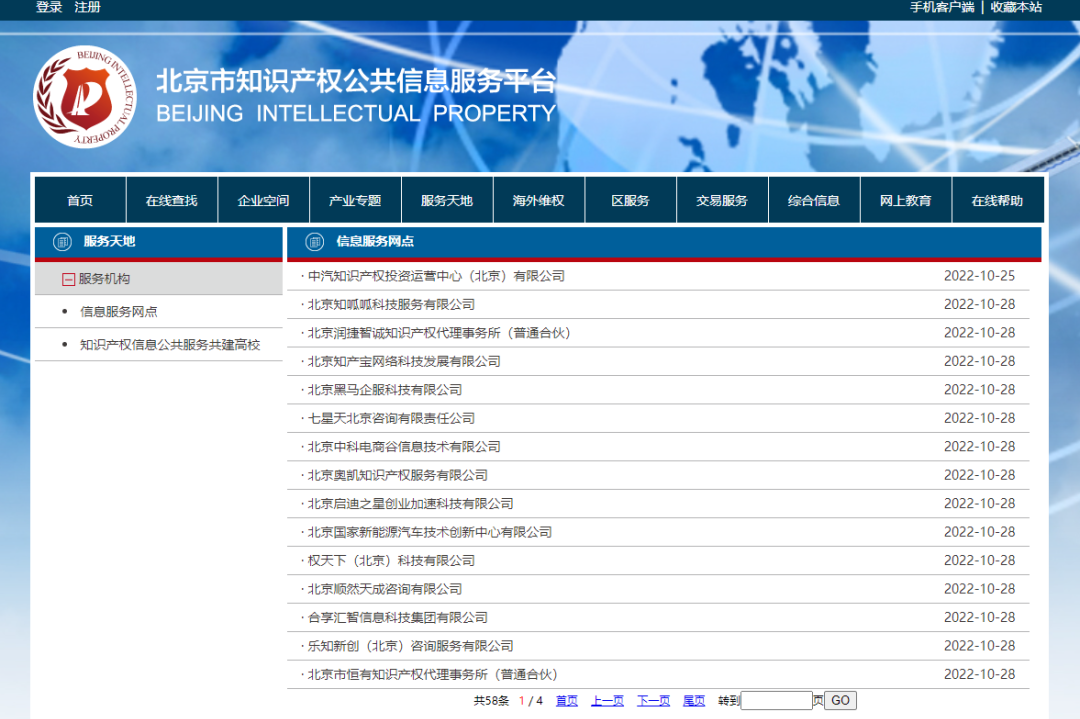Collapse the 服务机构 tree section
This screenshot has width=1080, height=719.
pyautogui.click(x=68, y=279)
